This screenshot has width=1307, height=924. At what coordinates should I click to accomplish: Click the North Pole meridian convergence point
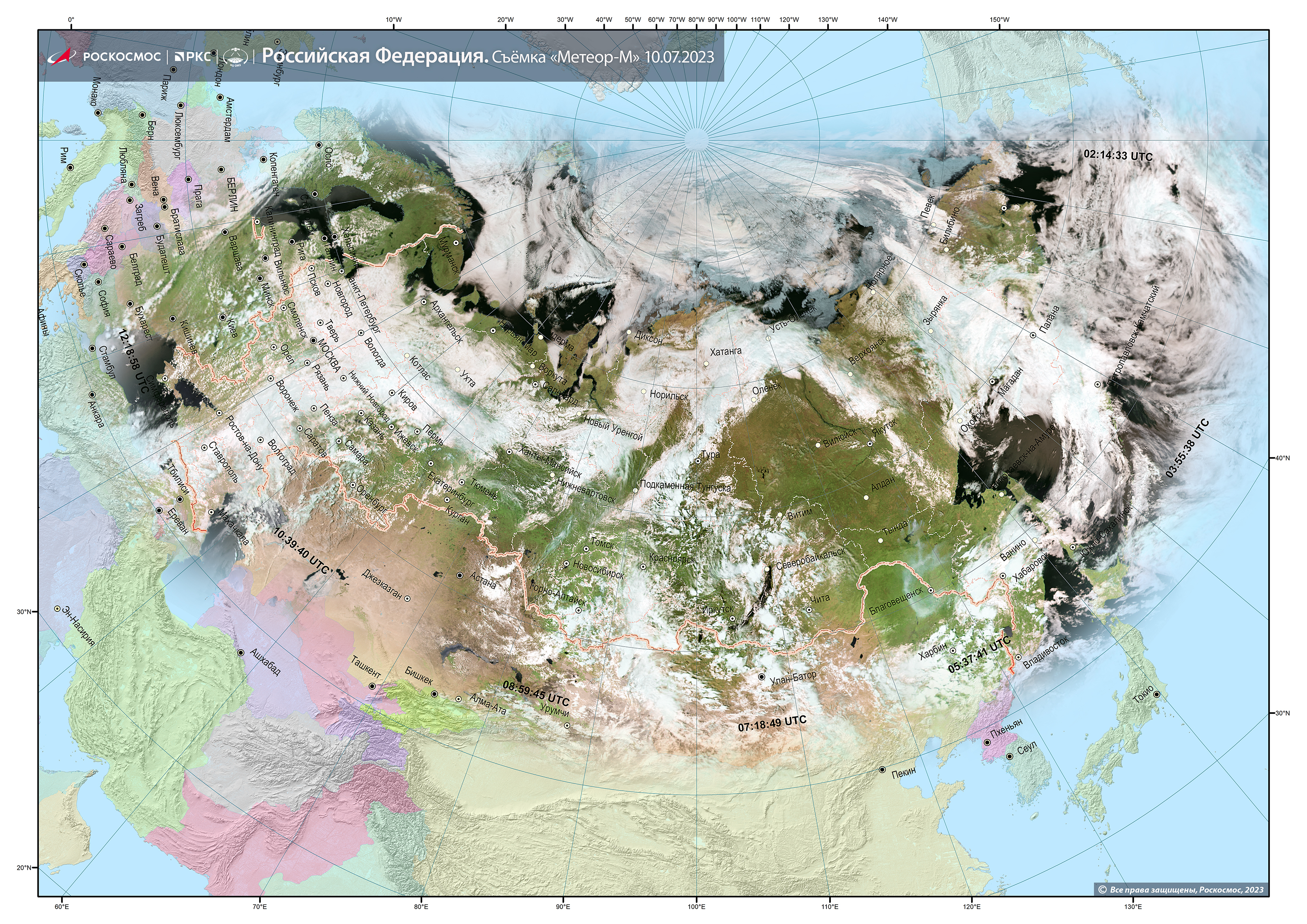tap(697, 140)
